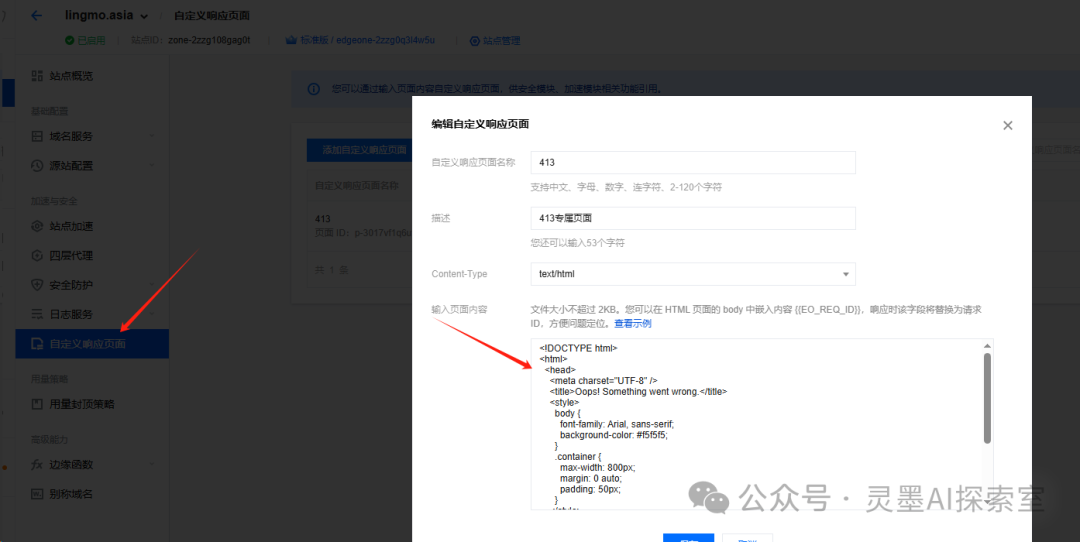Expand the 日志服务 sidebar menu
The image size is (1080, 542).
(x=92, y=314)
